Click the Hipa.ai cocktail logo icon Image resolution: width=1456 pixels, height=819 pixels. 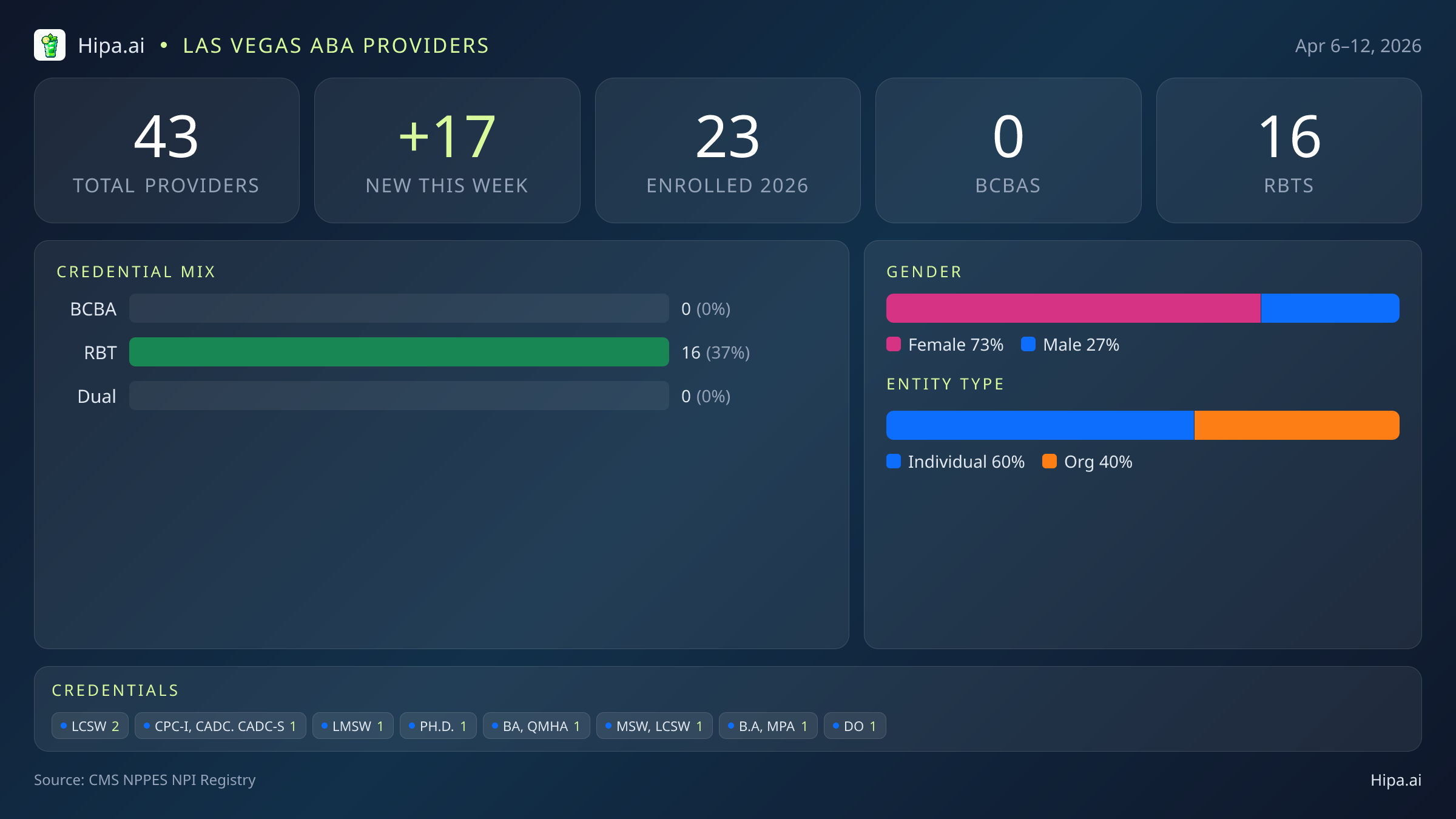coord(50,45)
